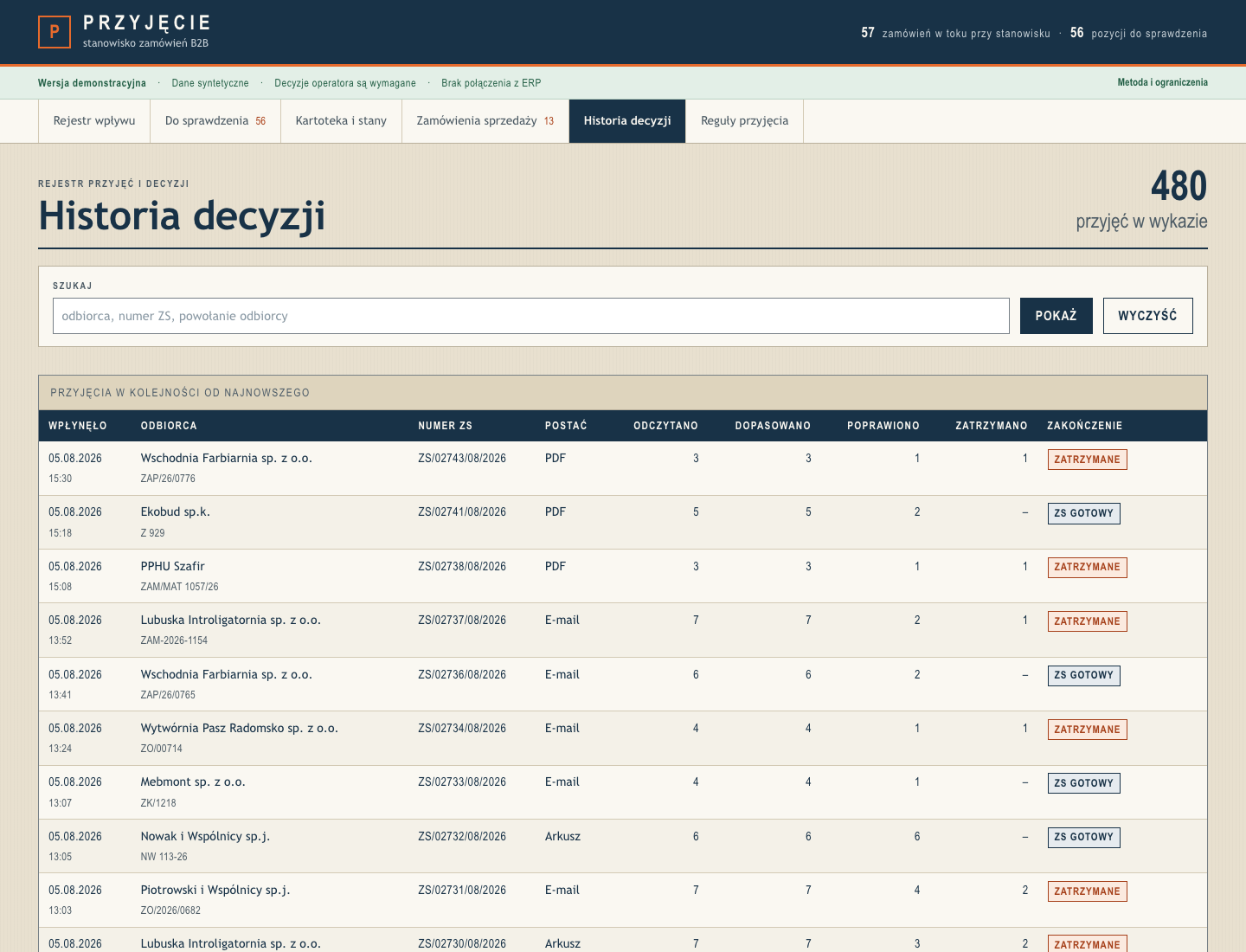Switch to the Do sprawdzenia tab
The height and width of the screenshot is (952, 1246).
[215, 121]
